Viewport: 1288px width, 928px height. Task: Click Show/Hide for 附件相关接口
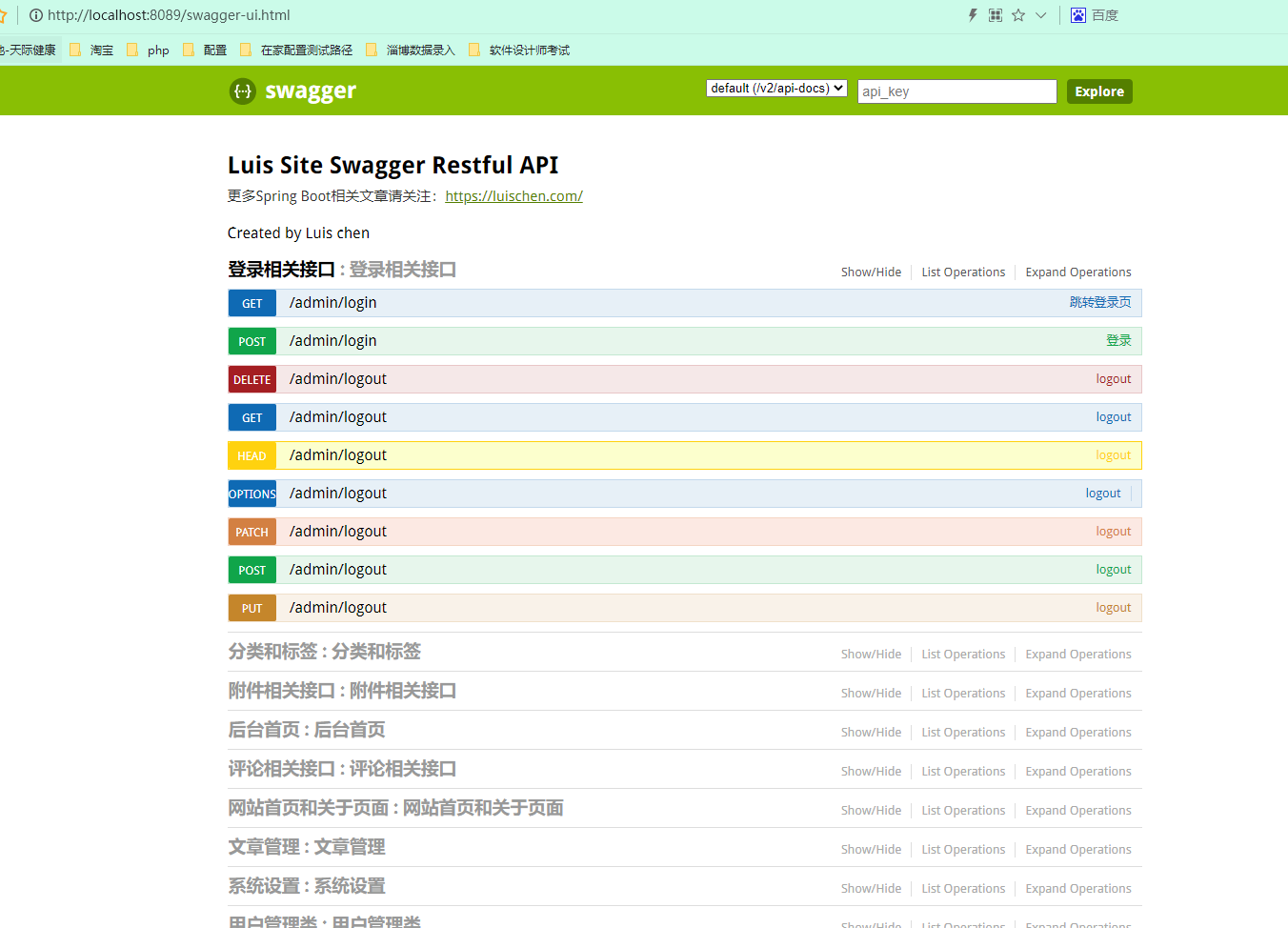tap(871, 694)
